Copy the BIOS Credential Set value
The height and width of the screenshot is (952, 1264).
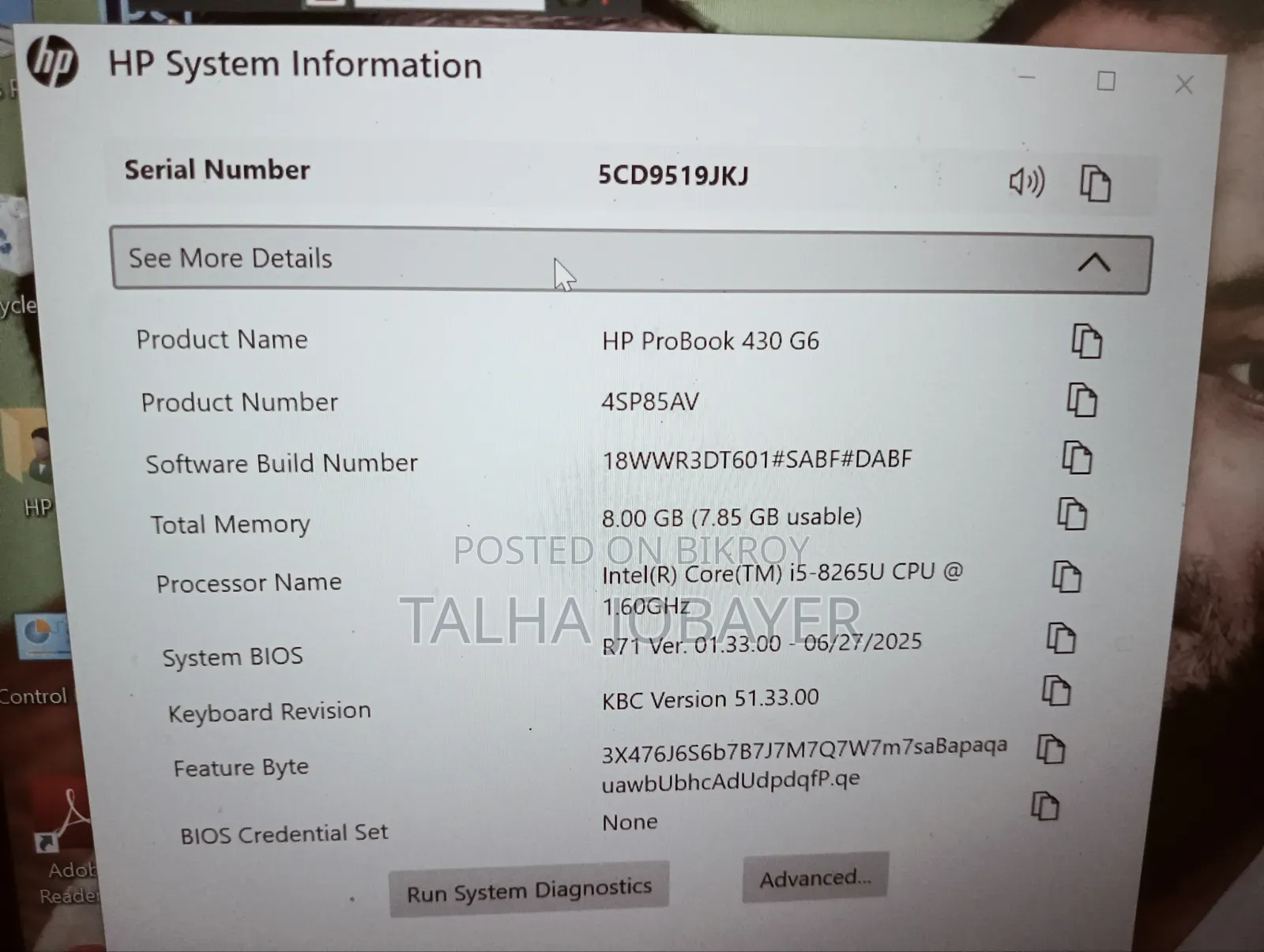point(1045,806)
